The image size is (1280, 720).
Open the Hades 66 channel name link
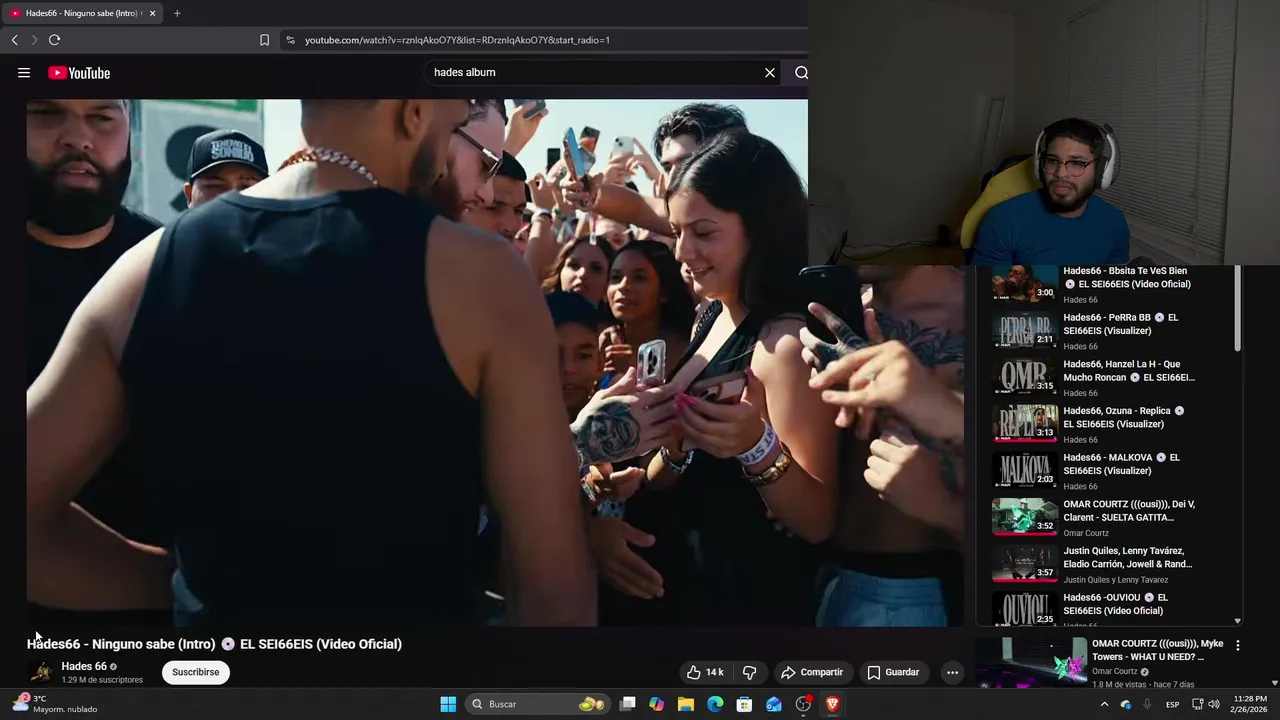point(84,666)
